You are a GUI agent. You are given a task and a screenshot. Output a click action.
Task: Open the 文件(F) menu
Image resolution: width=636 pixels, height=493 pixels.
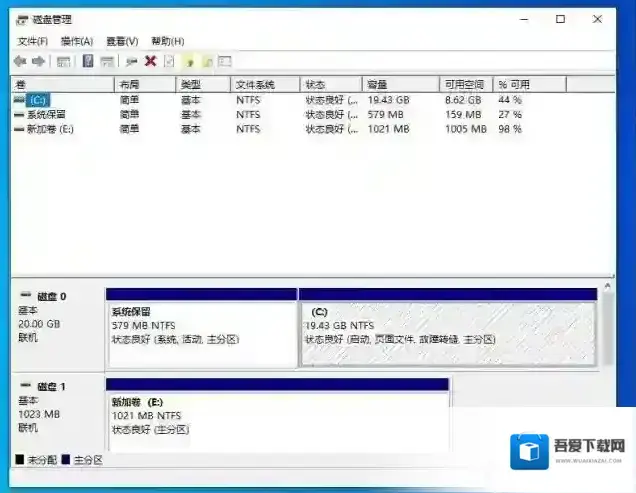32,41
